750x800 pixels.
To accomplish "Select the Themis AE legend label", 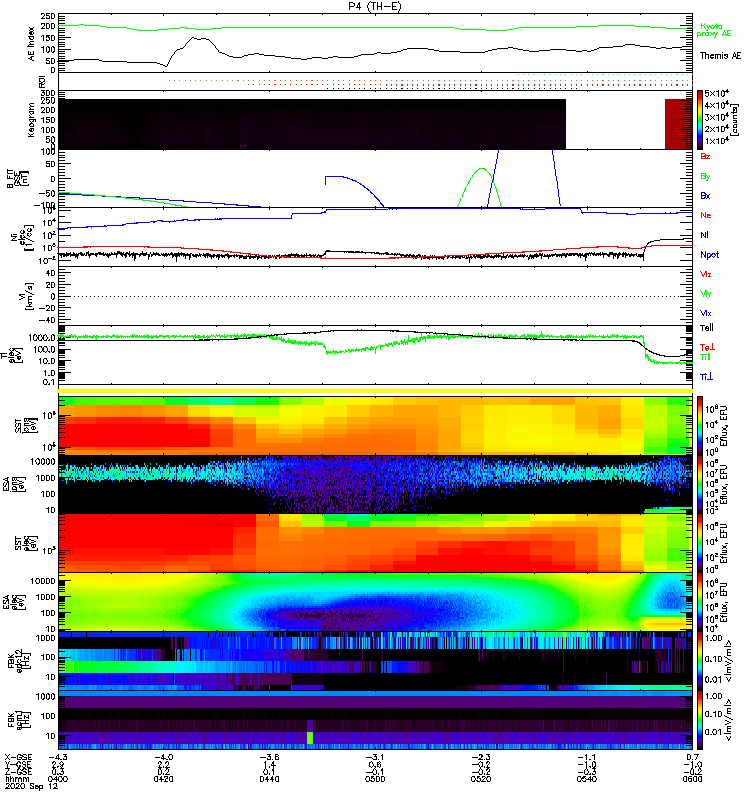I will pos(720,56).
